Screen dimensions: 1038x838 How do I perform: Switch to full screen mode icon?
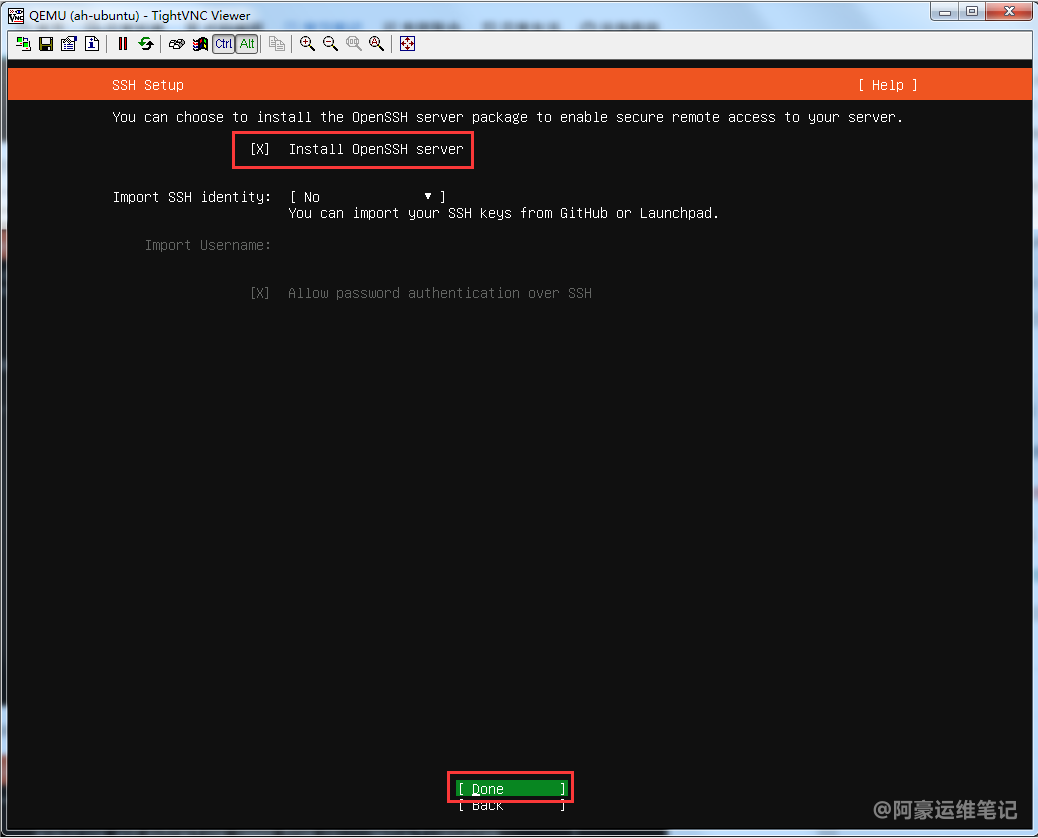[x=407, y=44]
